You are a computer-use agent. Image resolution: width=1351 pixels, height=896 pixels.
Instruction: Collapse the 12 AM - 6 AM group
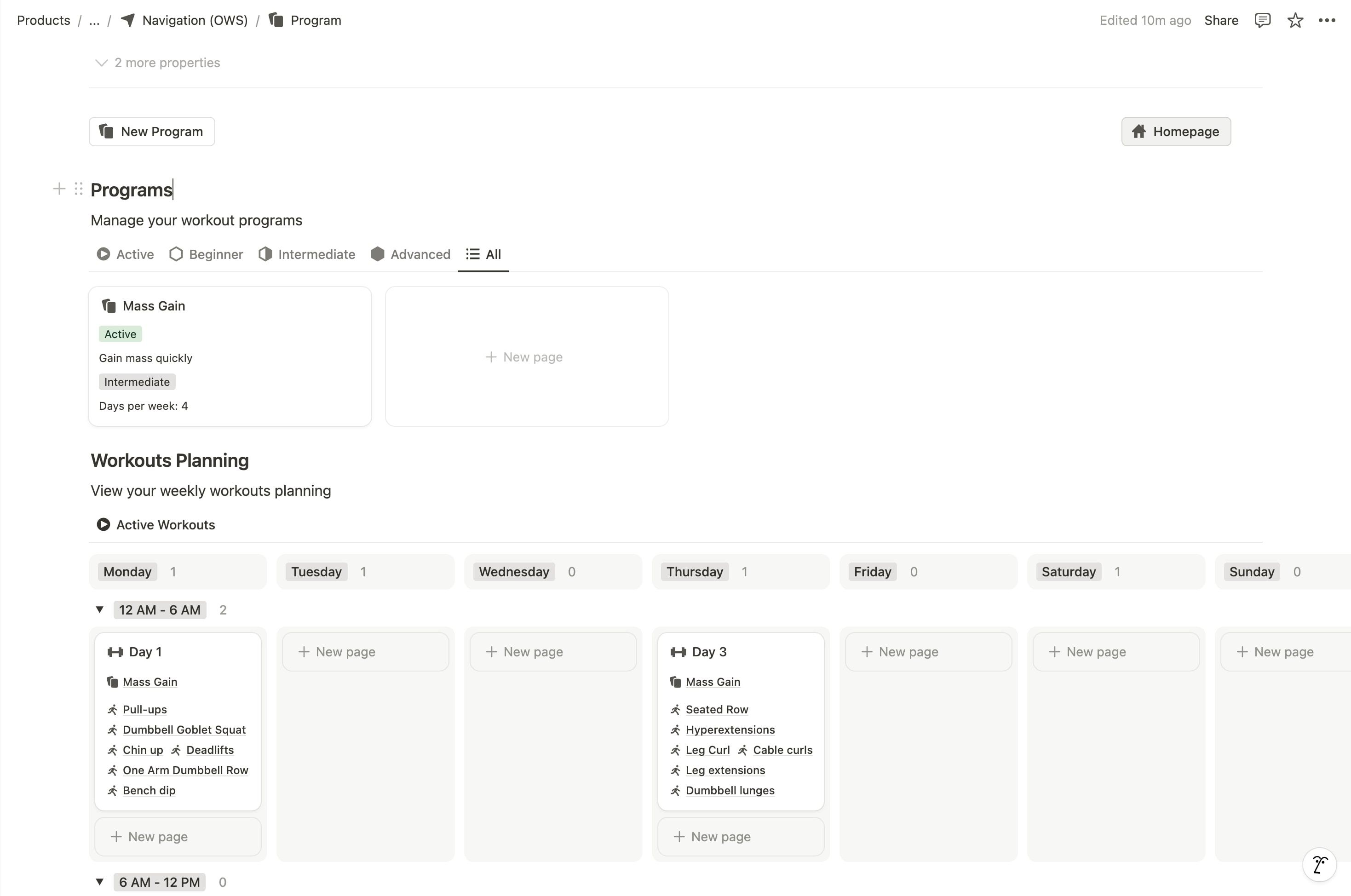(x=99, y=610)
